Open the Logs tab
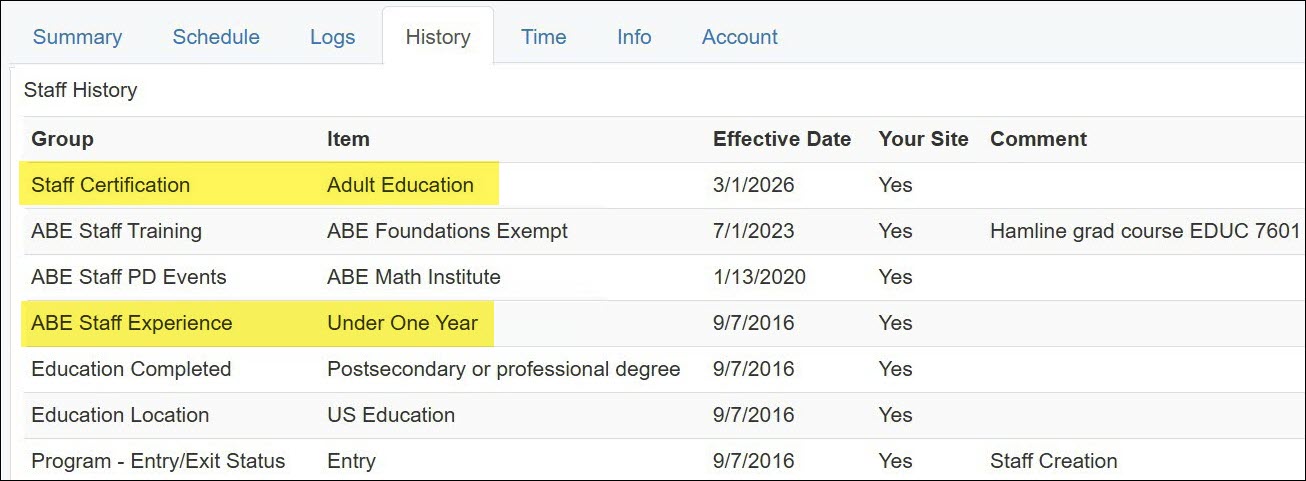The image size is (1306, 481). coord(332,37)
